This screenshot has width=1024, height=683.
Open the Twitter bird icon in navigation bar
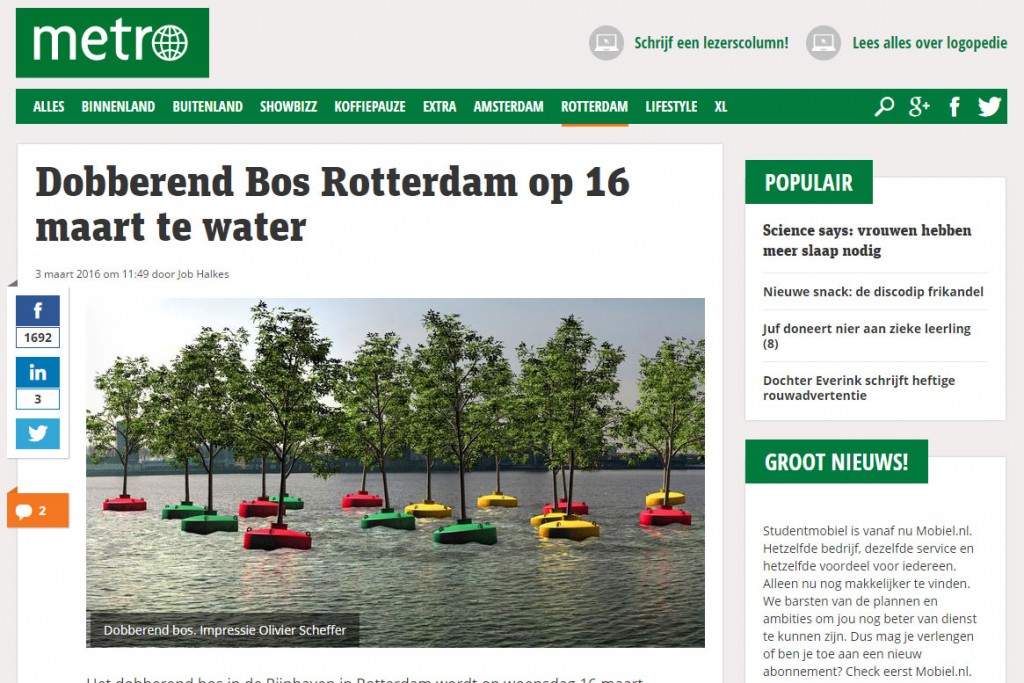(x=989, y=106)
